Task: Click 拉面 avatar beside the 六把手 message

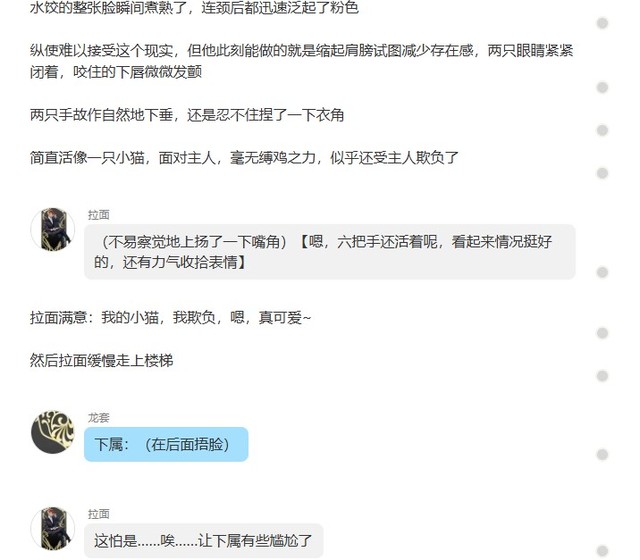Action: coord(53,229)
